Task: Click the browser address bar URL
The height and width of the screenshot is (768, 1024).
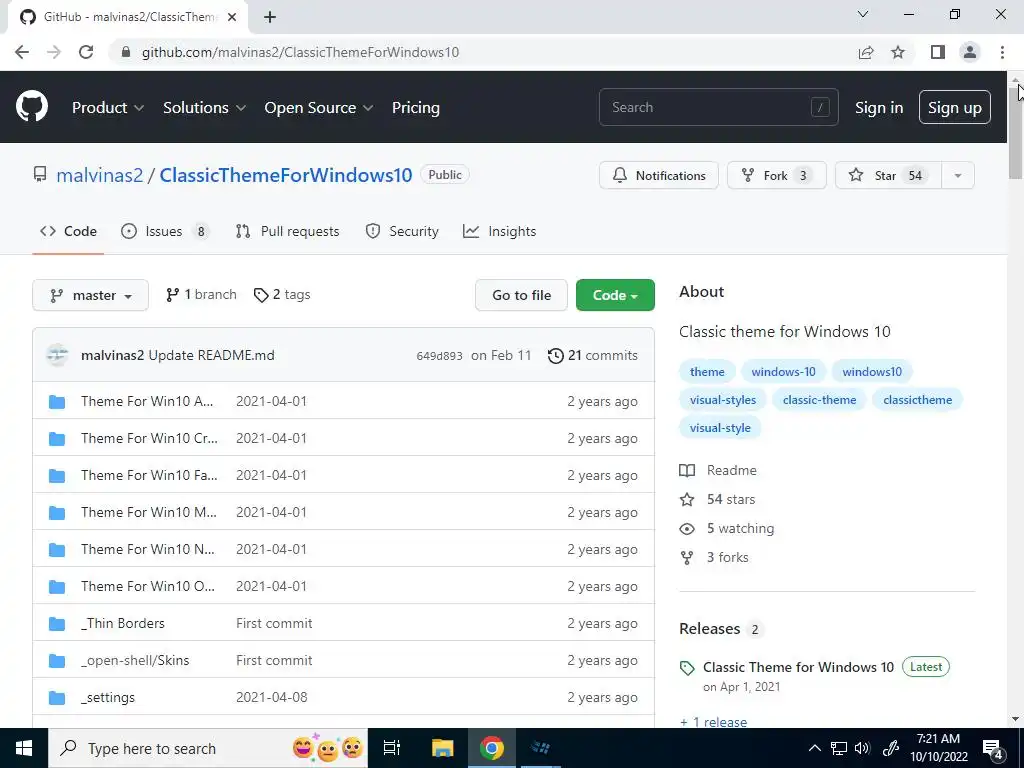Action: 300,52
